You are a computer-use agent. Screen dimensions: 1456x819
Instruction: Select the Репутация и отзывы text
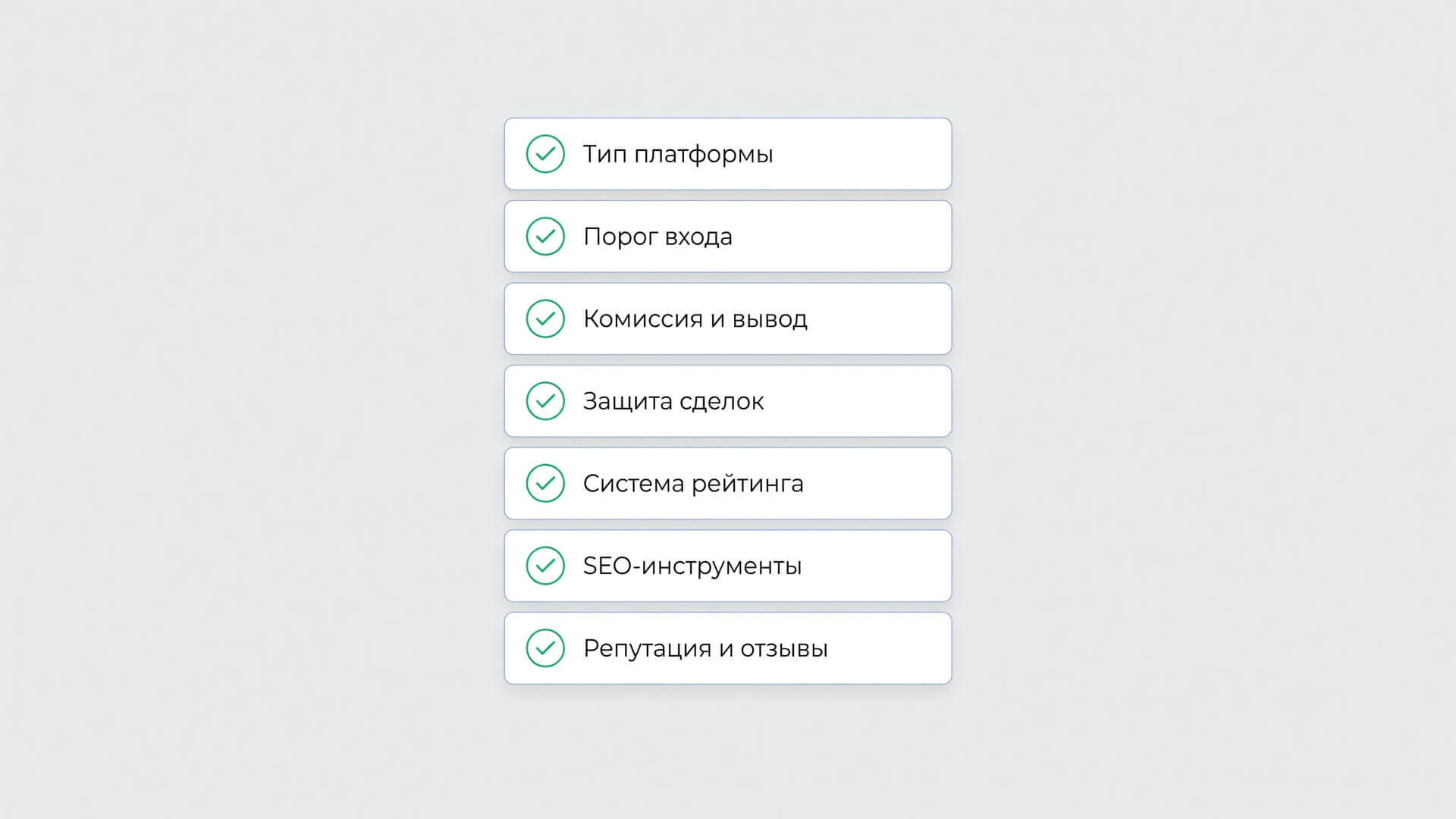705,649
